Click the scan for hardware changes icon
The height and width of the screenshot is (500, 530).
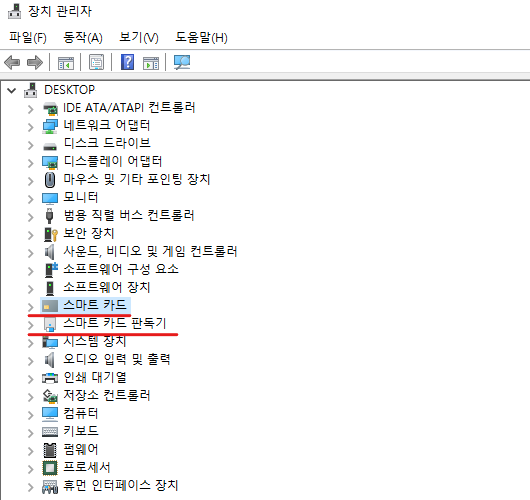pyautogui.click(x=182, y=62)
